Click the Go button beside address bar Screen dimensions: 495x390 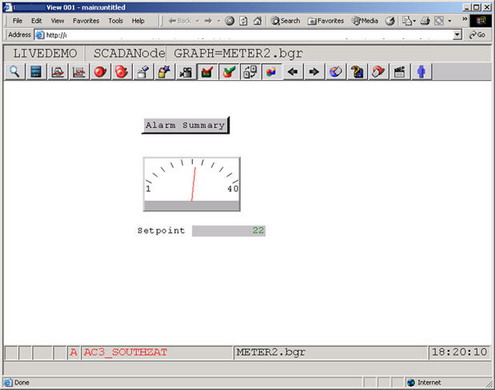click(477, 35)
